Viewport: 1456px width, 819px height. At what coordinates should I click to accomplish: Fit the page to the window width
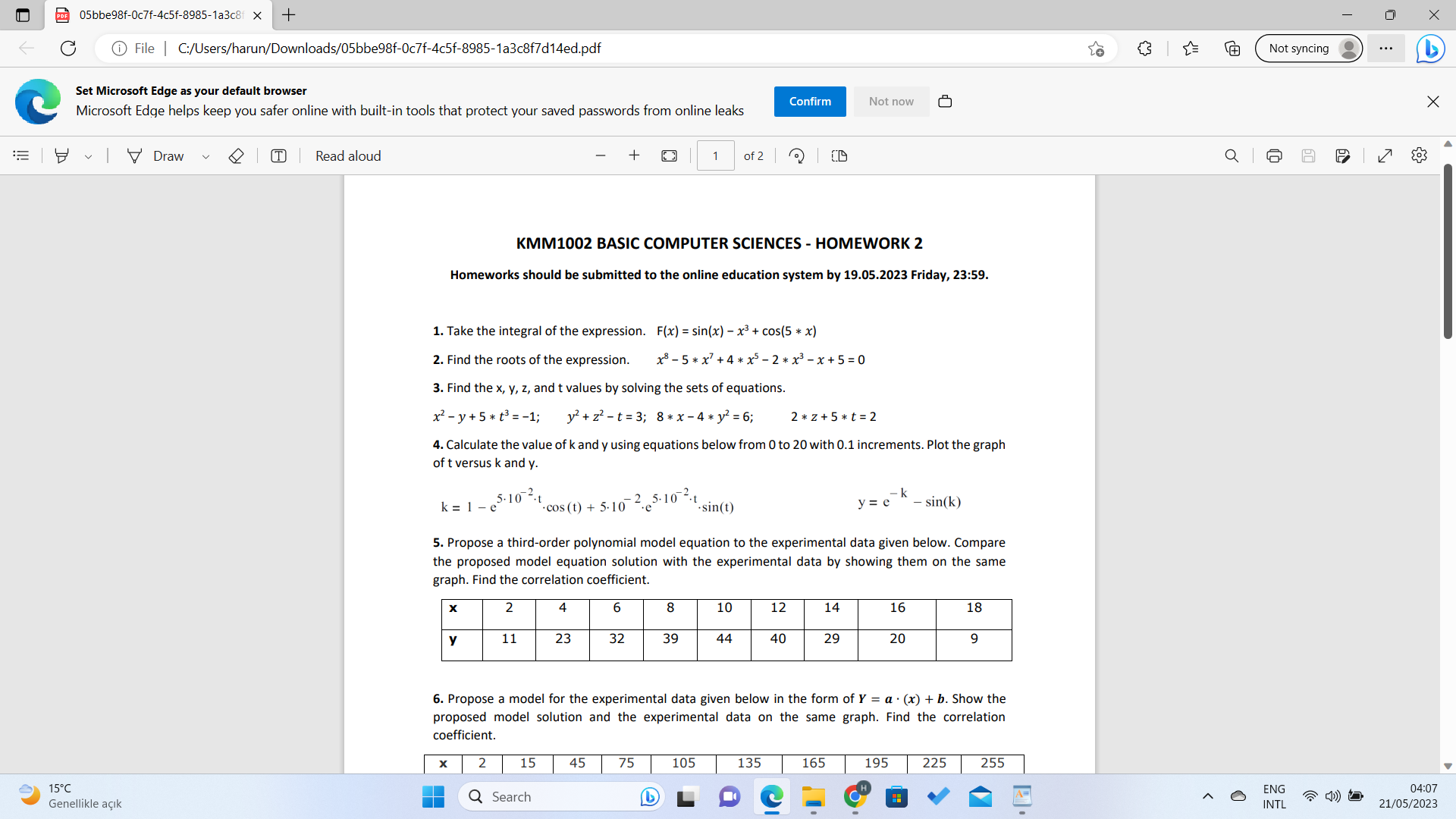[x=670, y=155]
